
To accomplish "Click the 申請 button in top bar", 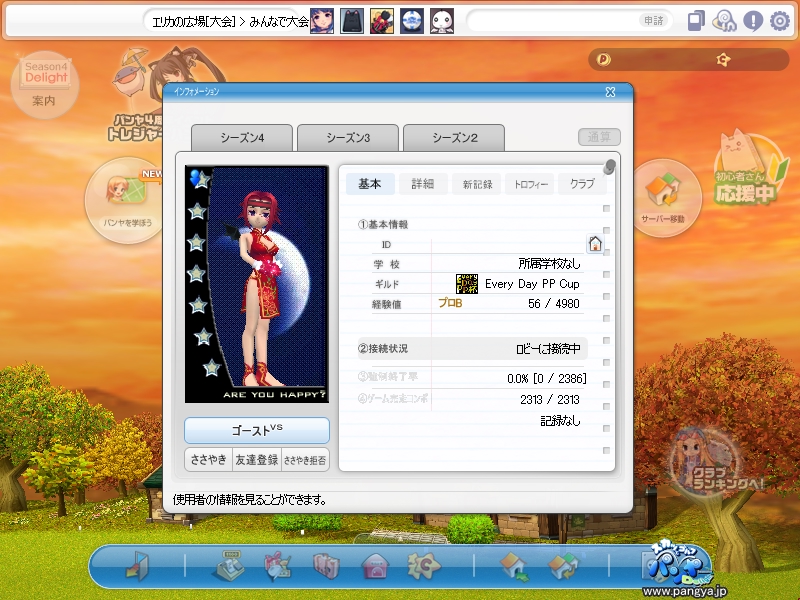I will click(x=653, y=21).
